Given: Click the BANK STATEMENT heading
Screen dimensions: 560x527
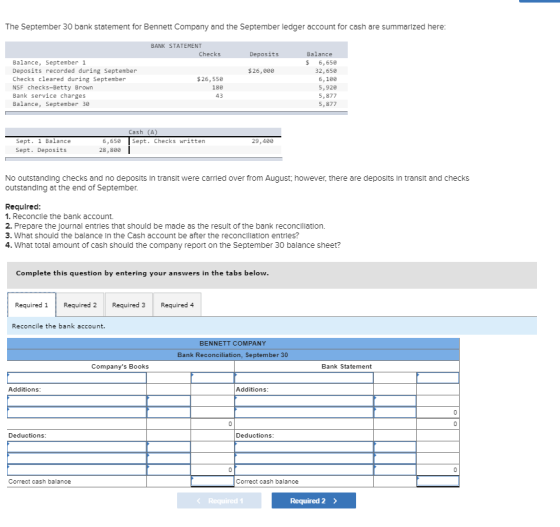Looking at the screenshot, I should point(176,46).
